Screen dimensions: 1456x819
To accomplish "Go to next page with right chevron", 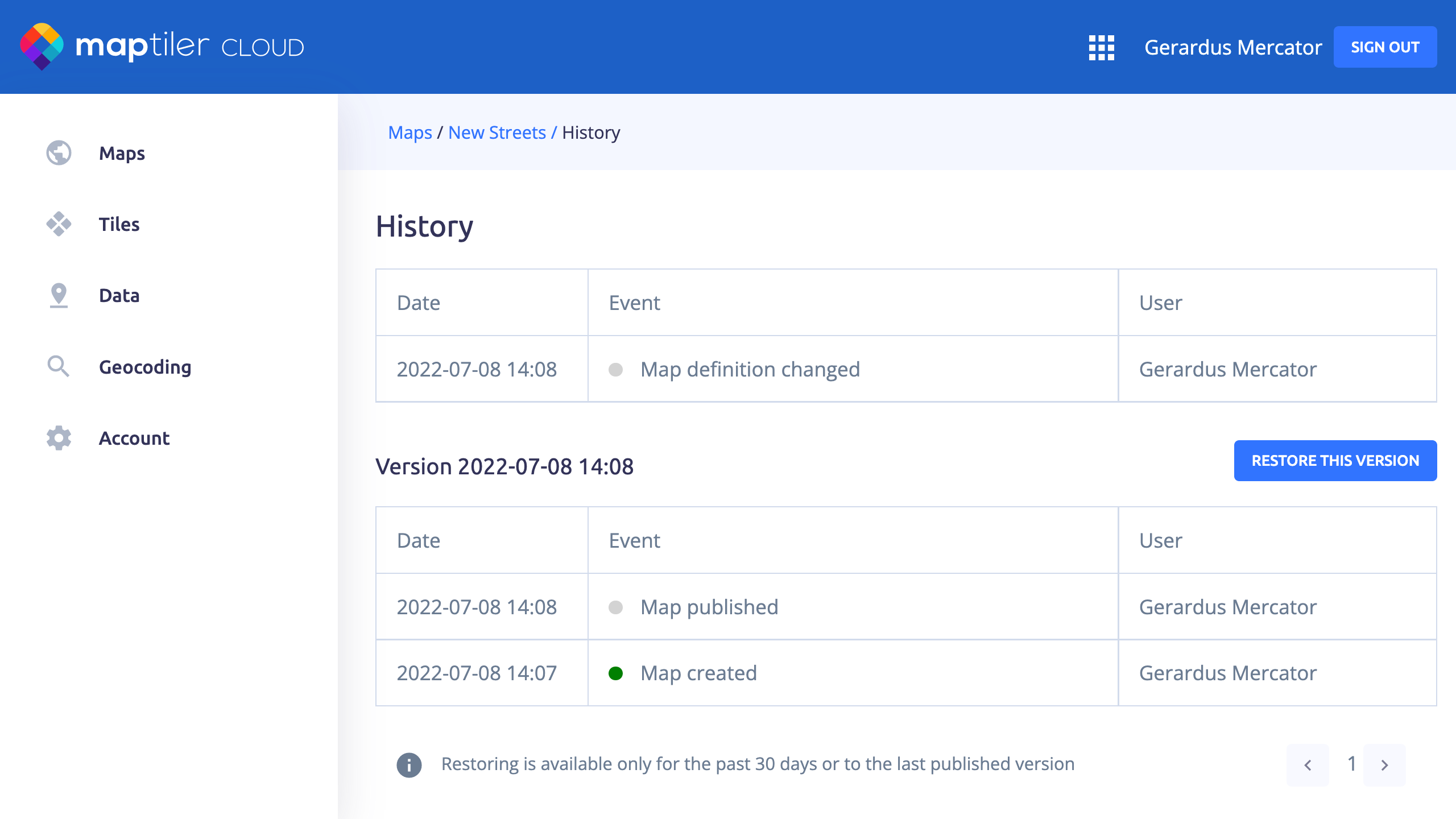I will click(1384, 765).
